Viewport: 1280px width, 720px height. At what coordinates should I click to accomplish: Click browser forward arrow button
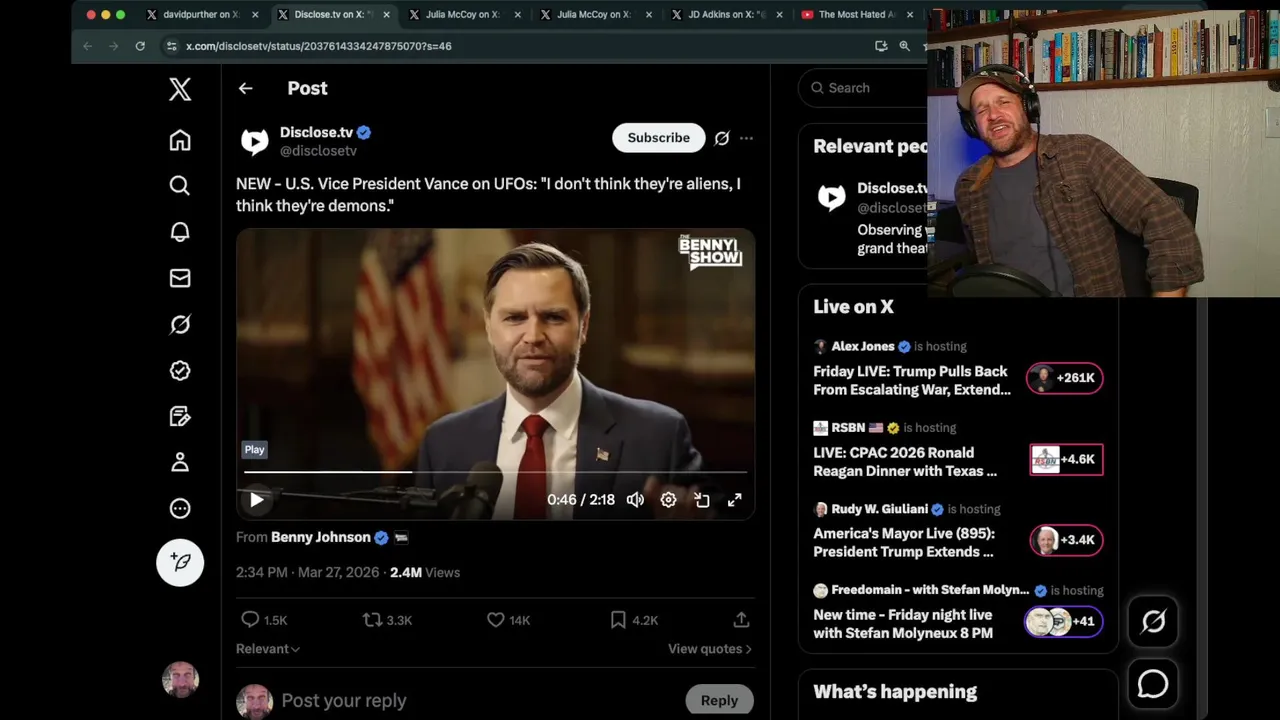(x=113, y=46)
